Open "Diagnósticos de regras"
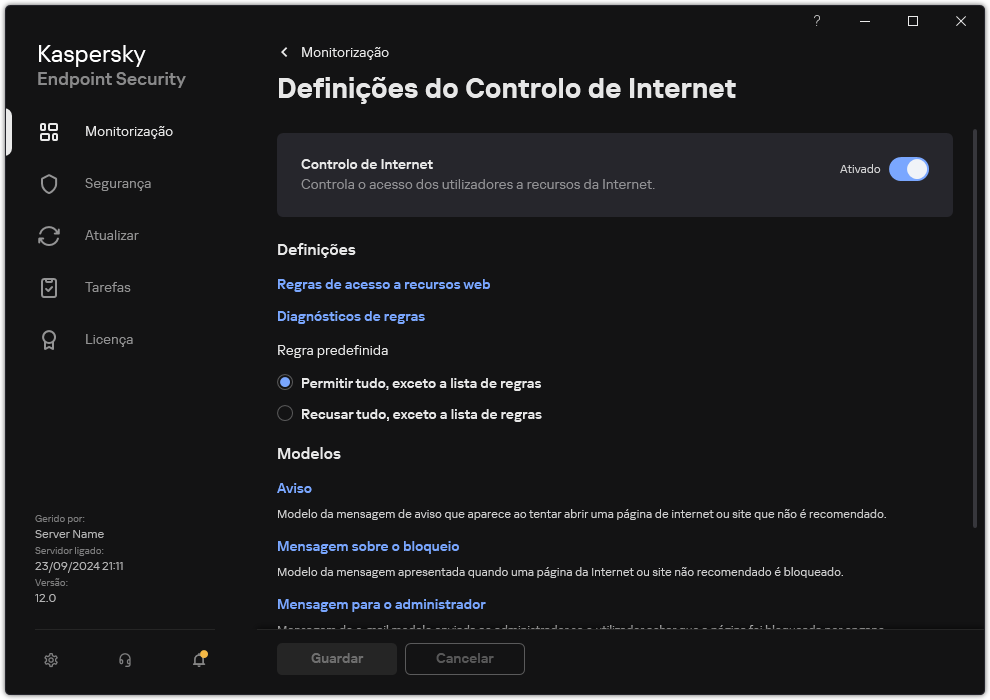Image resolution: width=990 pixels, height=700 pixels. tap(351, 316)
